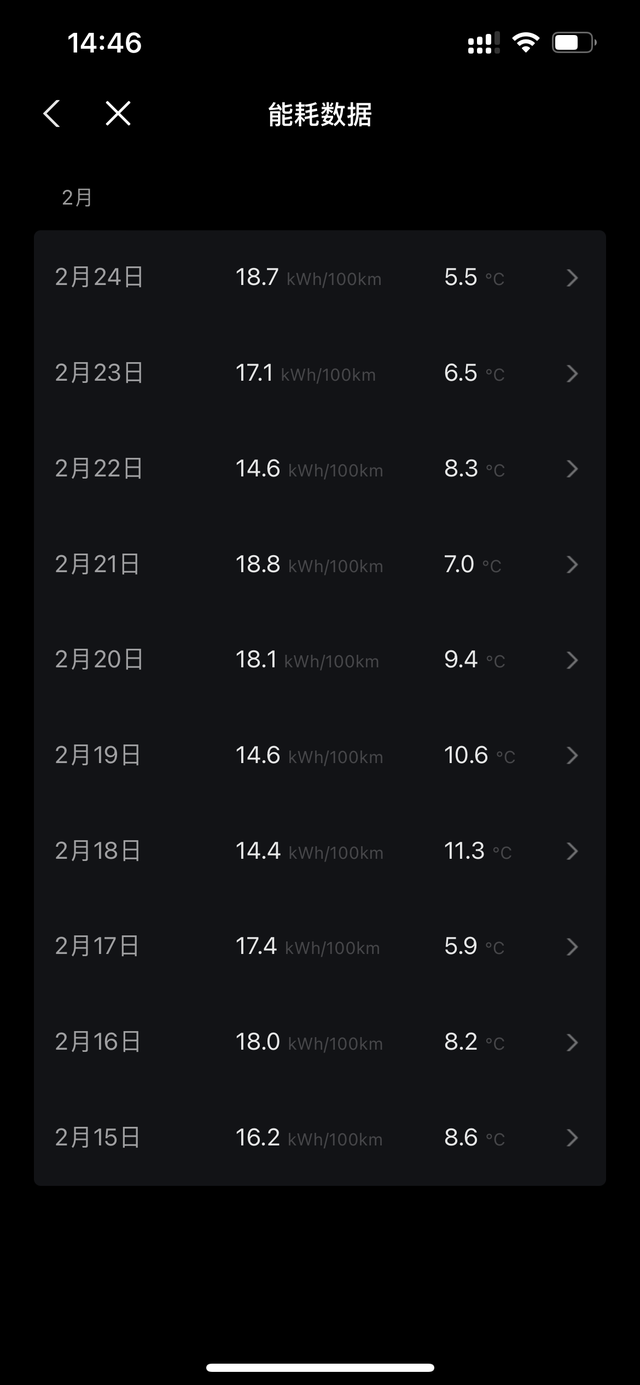This screenshot has height=1385, width=640.
Task: Tap the 能耗数据 title
Action: click(319, 115)
